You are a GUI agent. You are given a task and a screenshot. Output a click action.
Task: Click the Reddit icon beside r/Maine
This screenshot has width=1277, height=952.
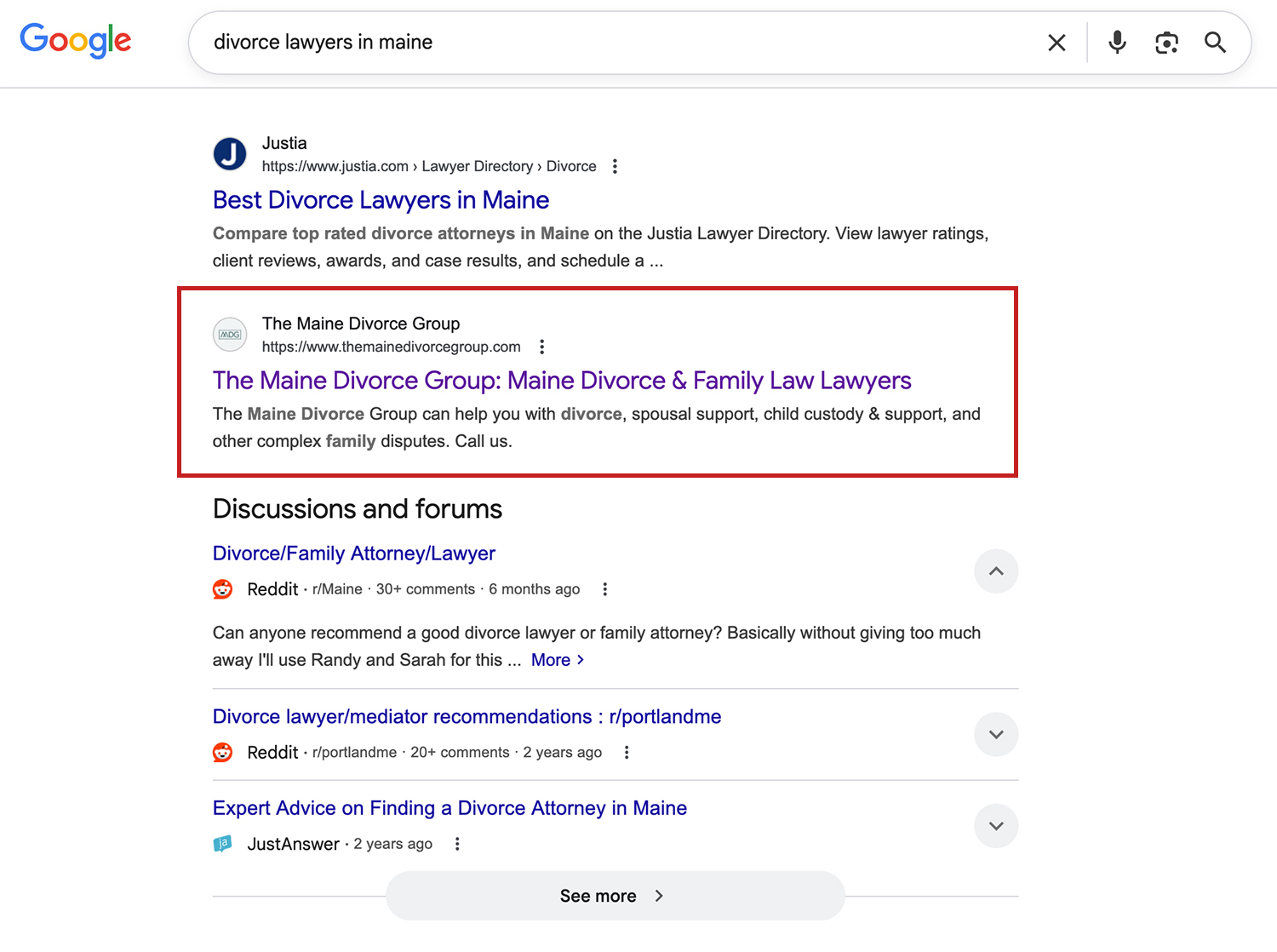[x=223, y=589]
